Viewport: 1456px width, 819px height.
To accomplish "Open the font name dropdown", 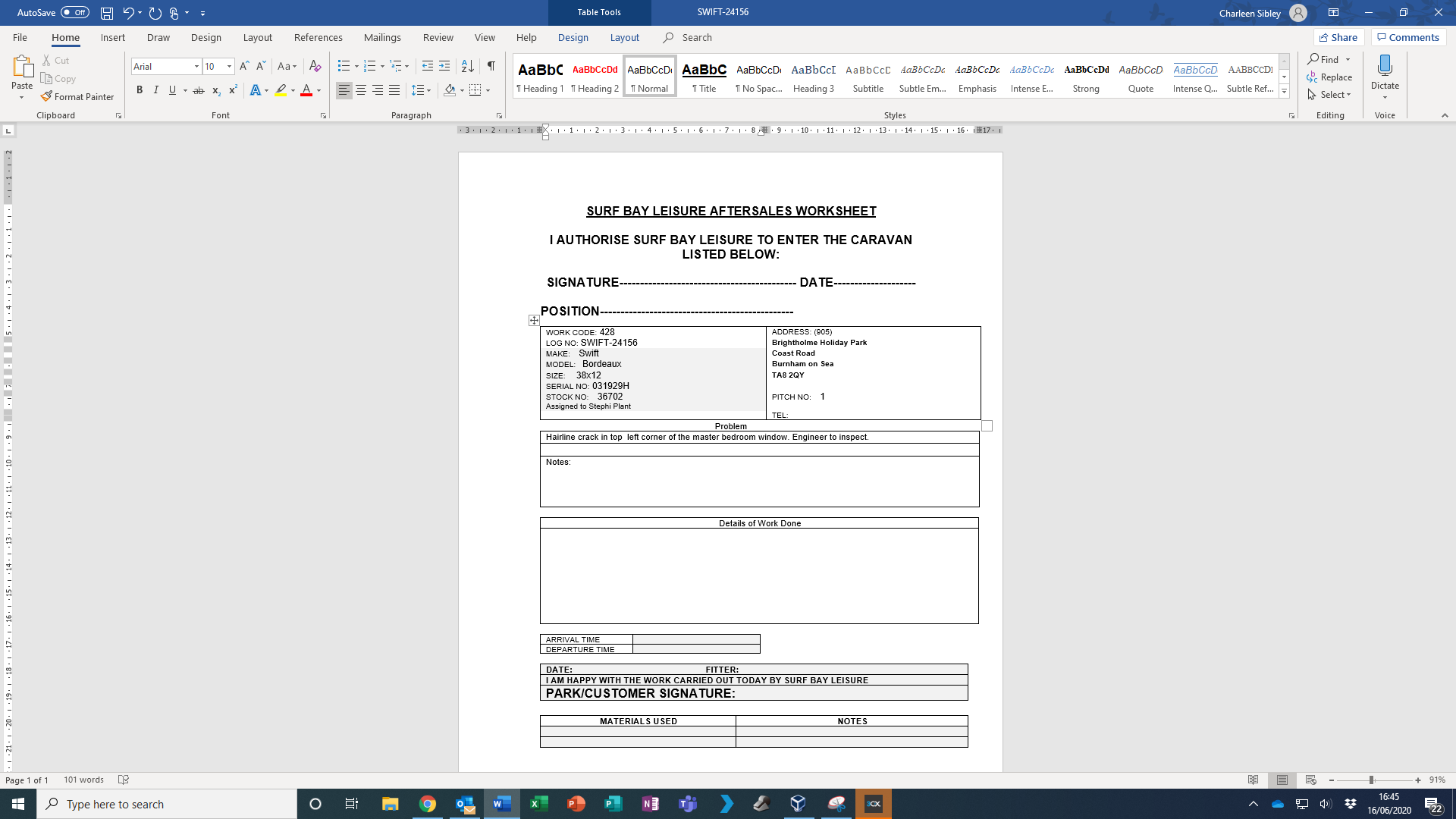I will 196,67.
